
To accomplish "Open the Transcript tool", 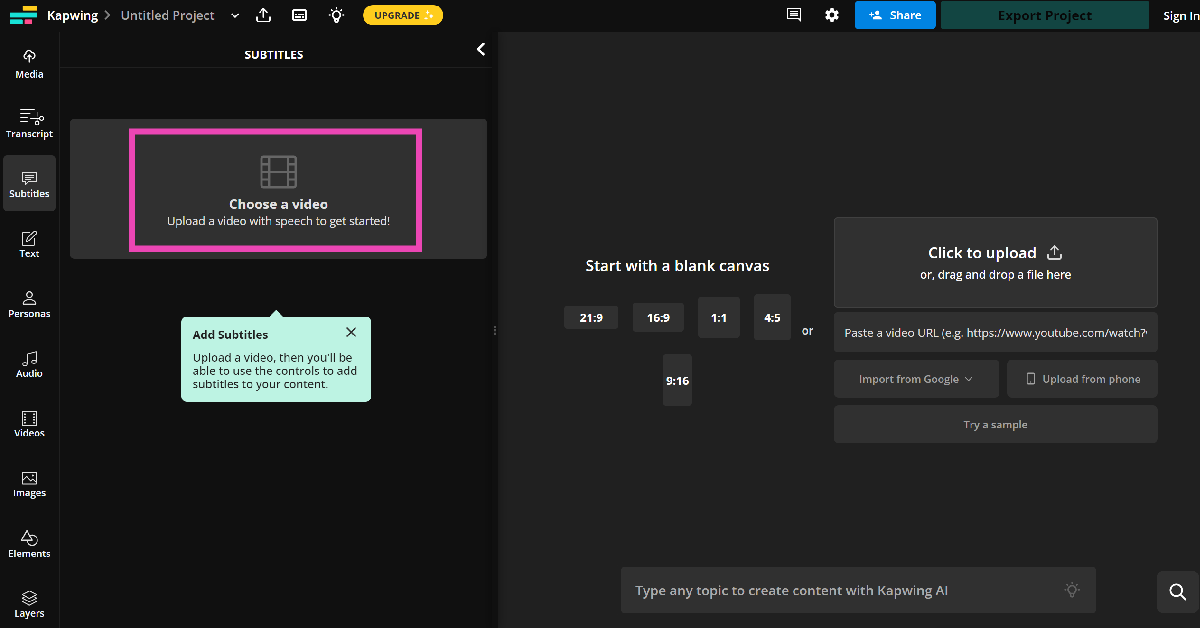I will click(29, 123).
